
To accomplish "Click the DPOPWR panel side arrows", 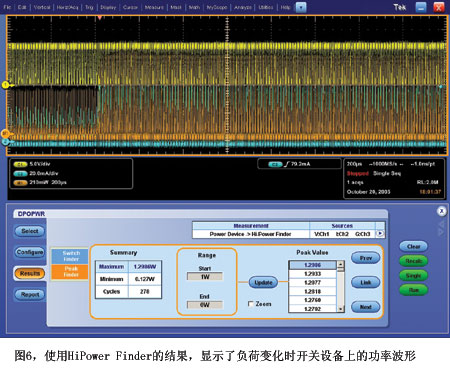I will tap(441, 228).
